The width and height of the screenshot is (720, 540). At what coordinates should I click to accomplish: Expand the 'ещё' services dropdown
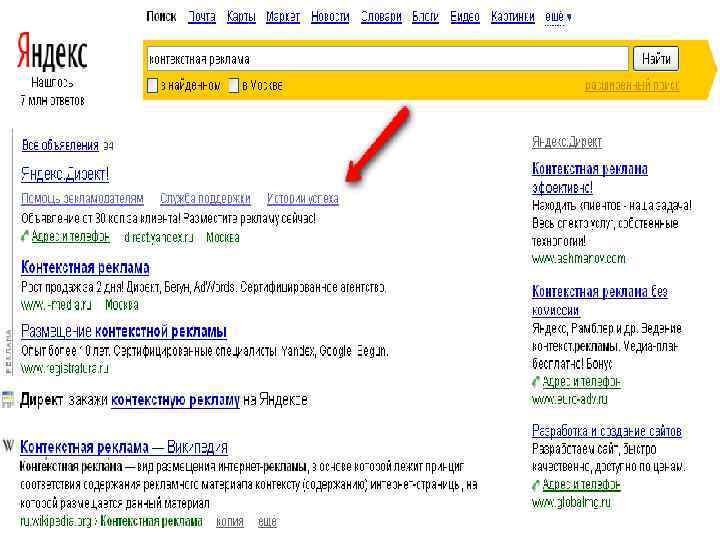pos(558,17)
